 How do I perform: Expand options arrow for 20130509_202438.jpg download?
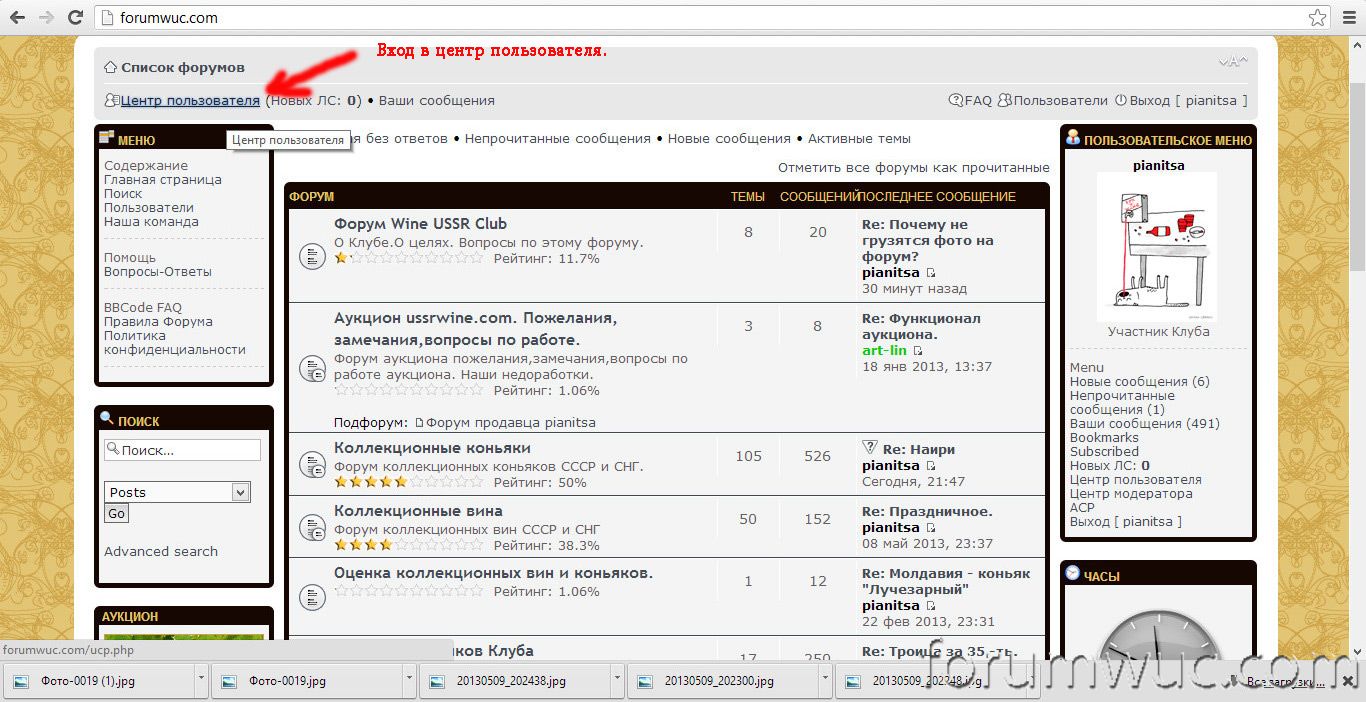(x=616, y=680)
